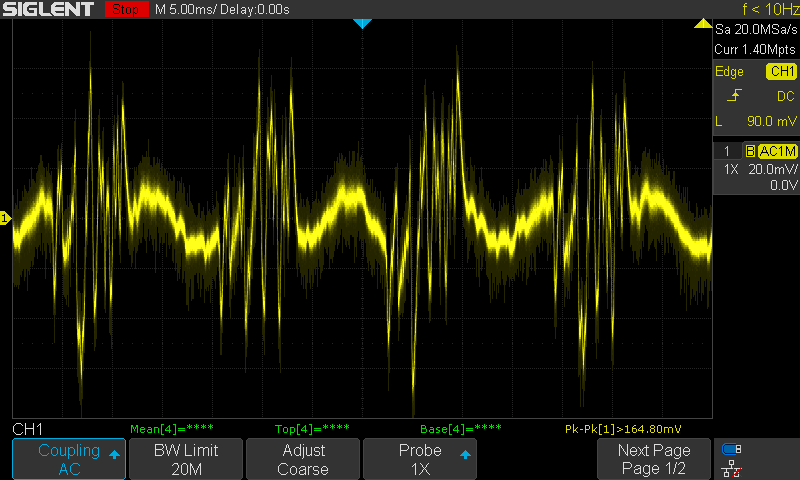Select the Adjust Coarse button
Viewport: 800px width, 480px height.
(x=303, y=459)
